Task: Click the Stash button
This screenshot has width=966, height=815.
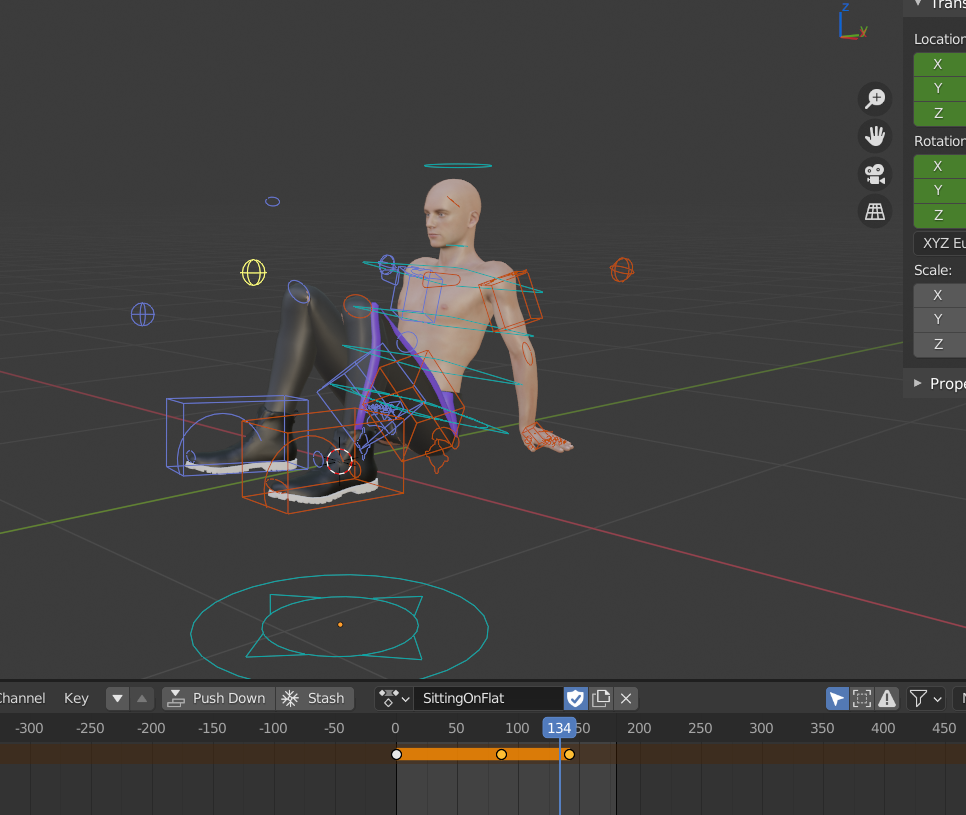Action: click(x=314, y=698)
